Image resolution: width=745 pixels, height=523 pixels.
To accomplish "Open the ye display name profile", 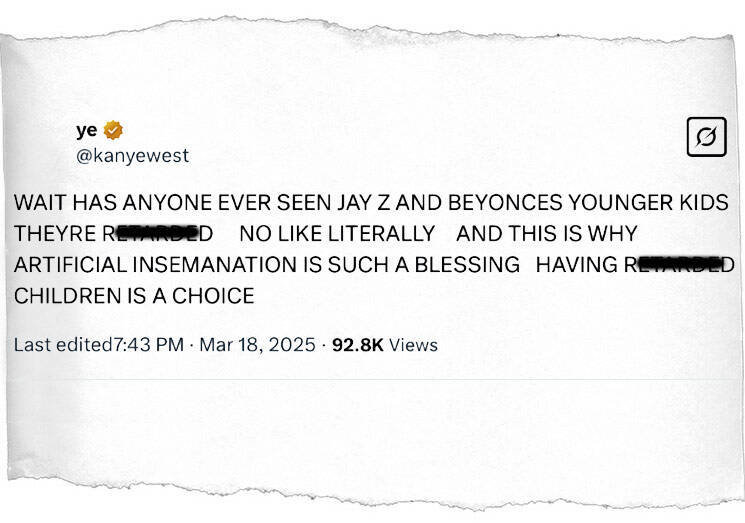I will coord(86,131).
